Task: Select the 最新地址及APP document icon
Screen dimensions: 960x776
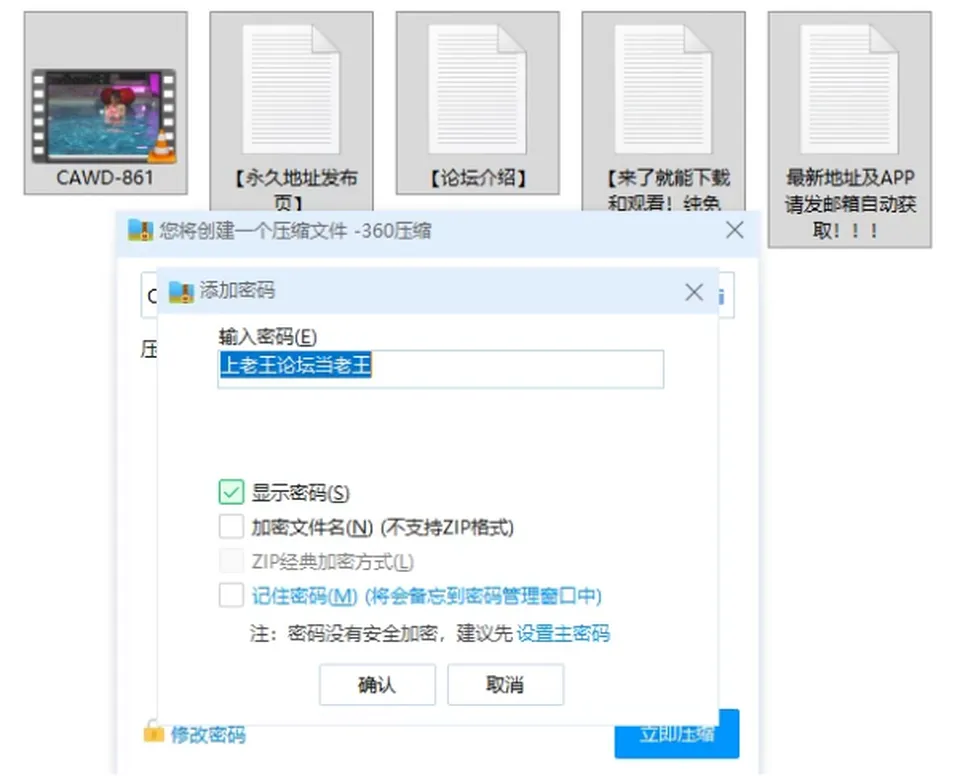Action: pyautogui.click(x=849, y=89)
